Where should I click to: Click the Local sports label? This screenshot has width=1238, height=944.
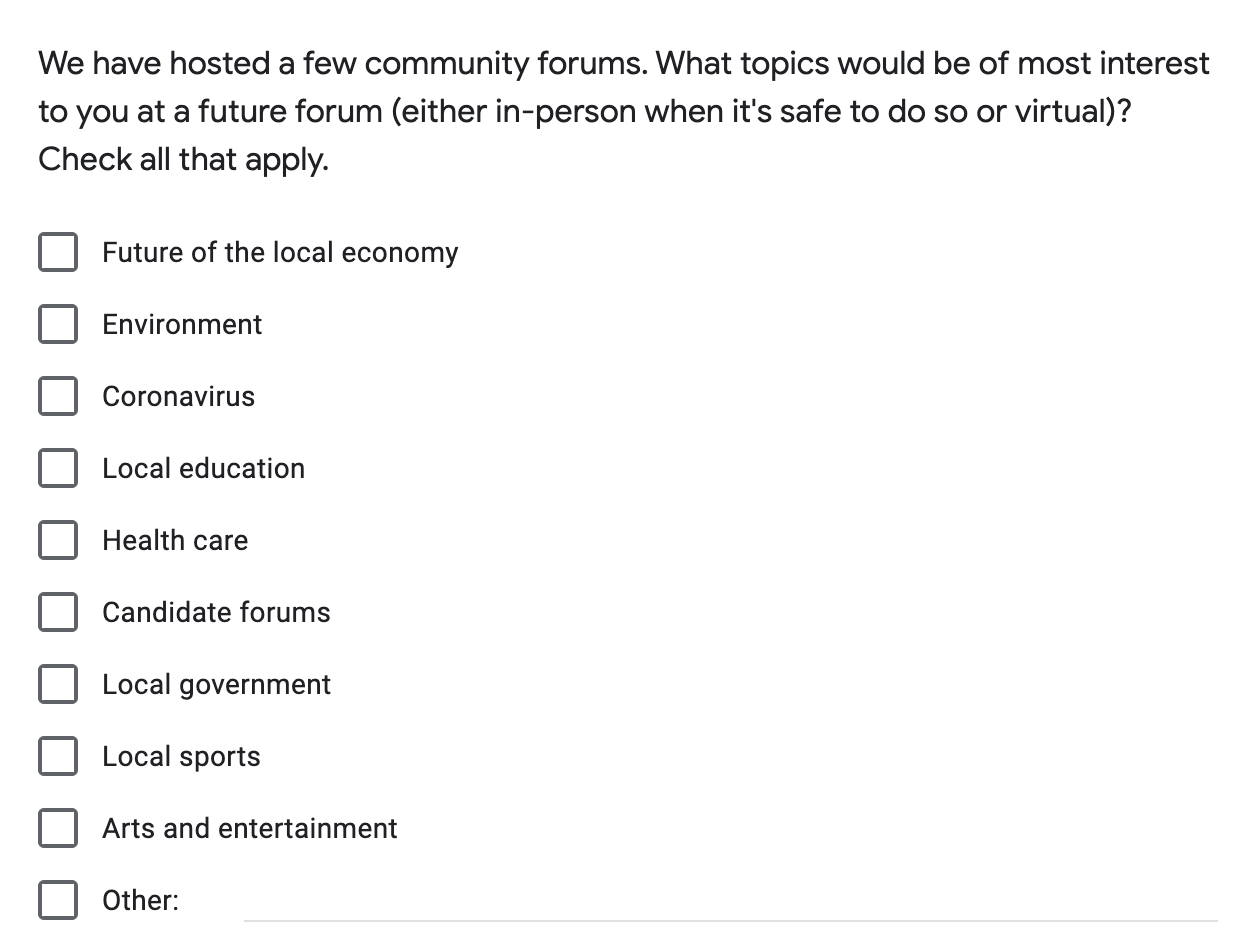pyautogui.click(x=181, y=757)
